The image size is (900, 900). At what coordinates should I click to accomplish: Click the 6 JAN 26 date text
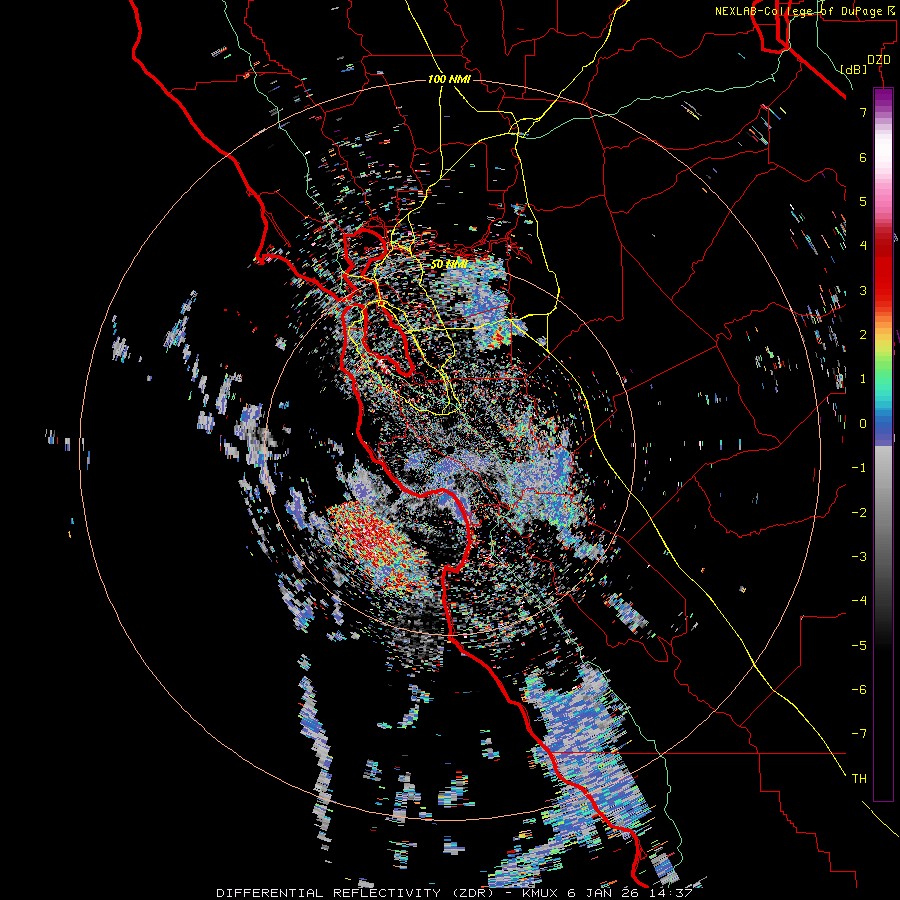pyautogui.click(x=604, y=893)
